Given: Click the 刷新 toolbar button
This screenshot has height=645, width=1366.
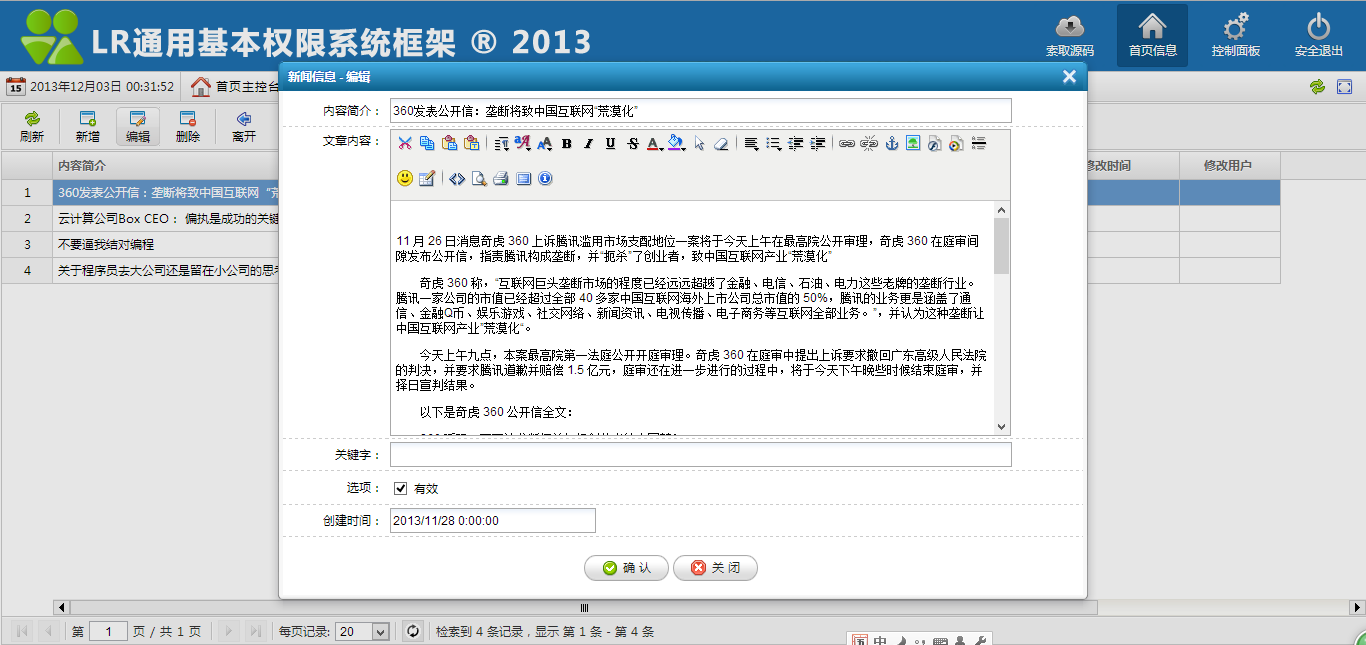Looking at the screenshot, I should tap(32, 127).
